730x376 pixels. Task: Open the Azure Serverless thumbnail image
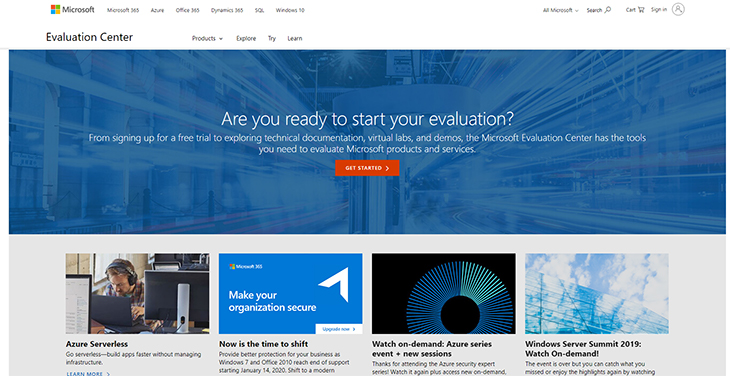137,294
